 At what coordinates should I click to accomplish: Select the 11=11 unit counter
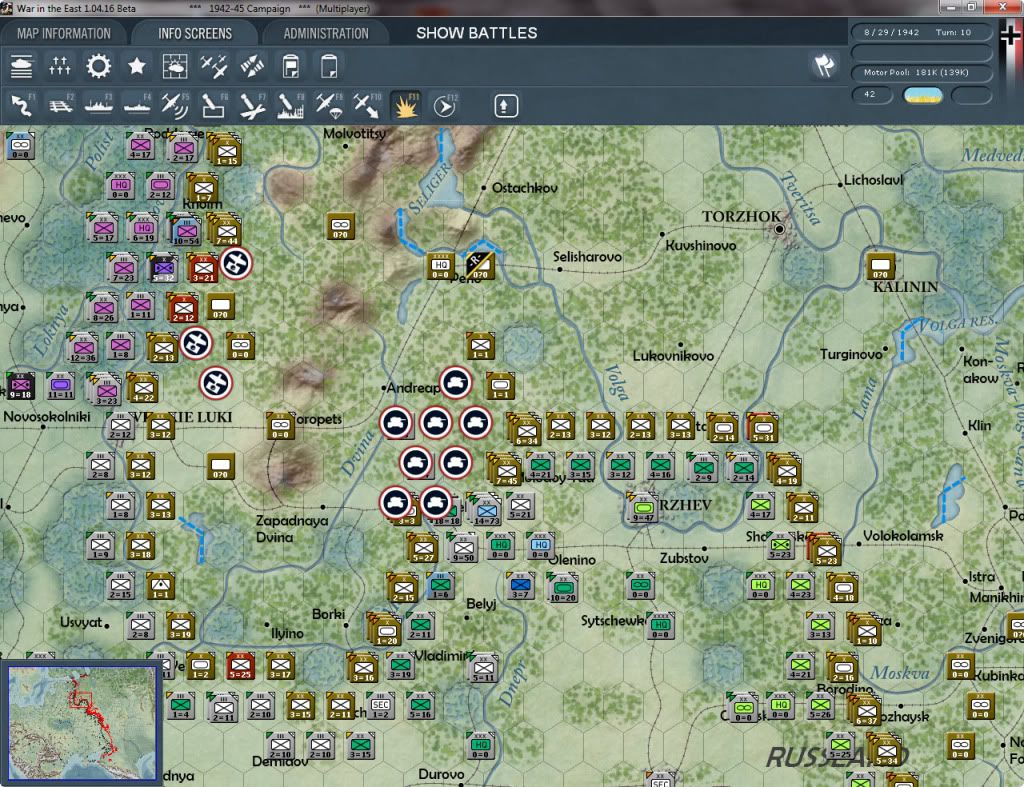click(60, 387)
